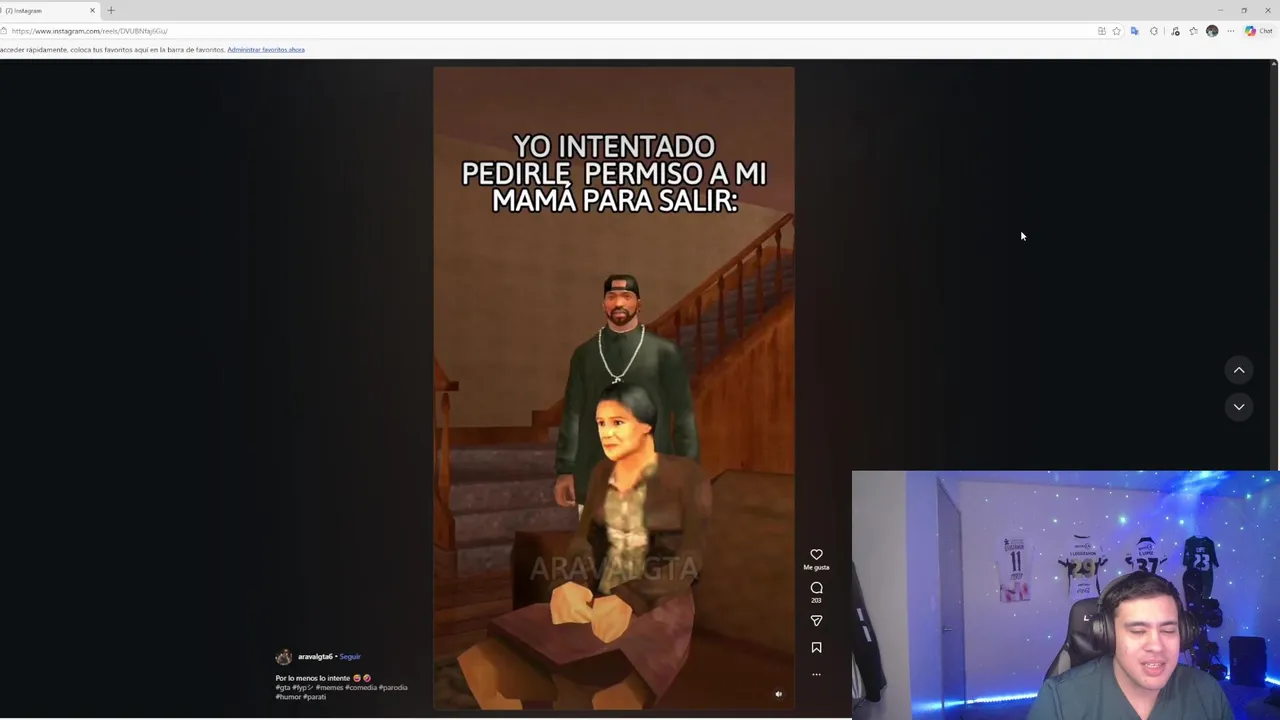Open the browser profile avatar
1280x720 pixels.
point(1212,31)
